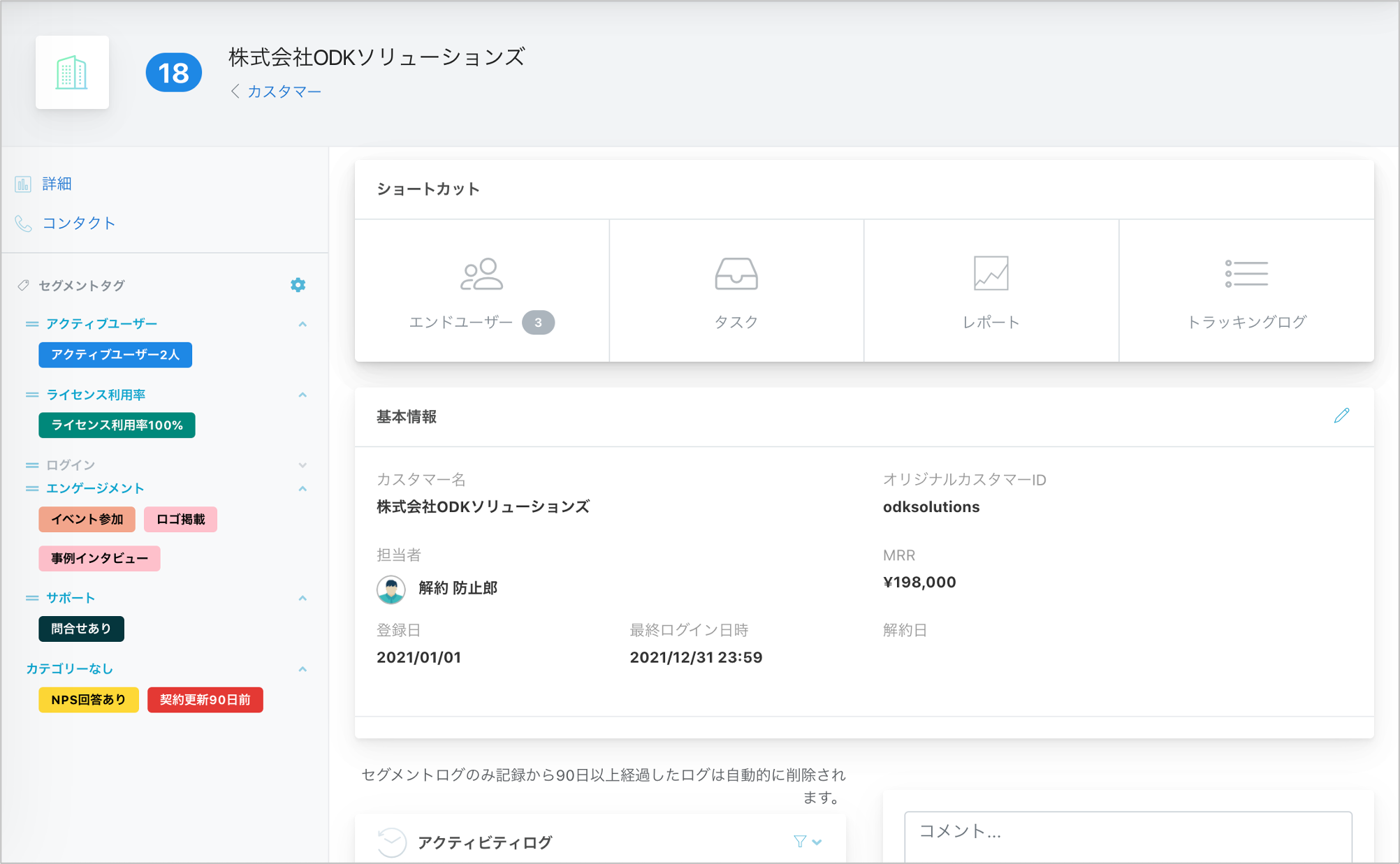The height and width of the screenshot is (864, 1400).
Task: Click the アクティビティログ clock icon
Action: [x=391, y=842]
